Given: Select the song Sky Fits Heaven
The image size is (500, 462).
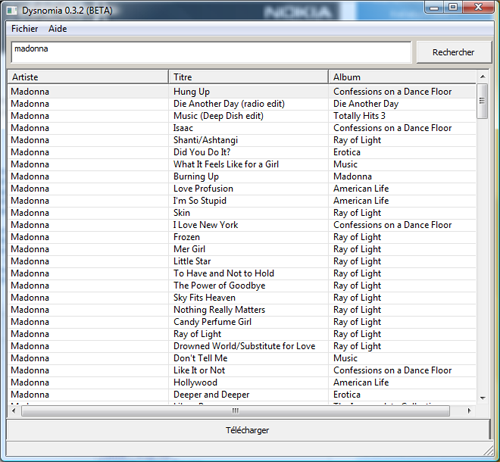Looking at the screenshot, I should [x=204, y=298].
